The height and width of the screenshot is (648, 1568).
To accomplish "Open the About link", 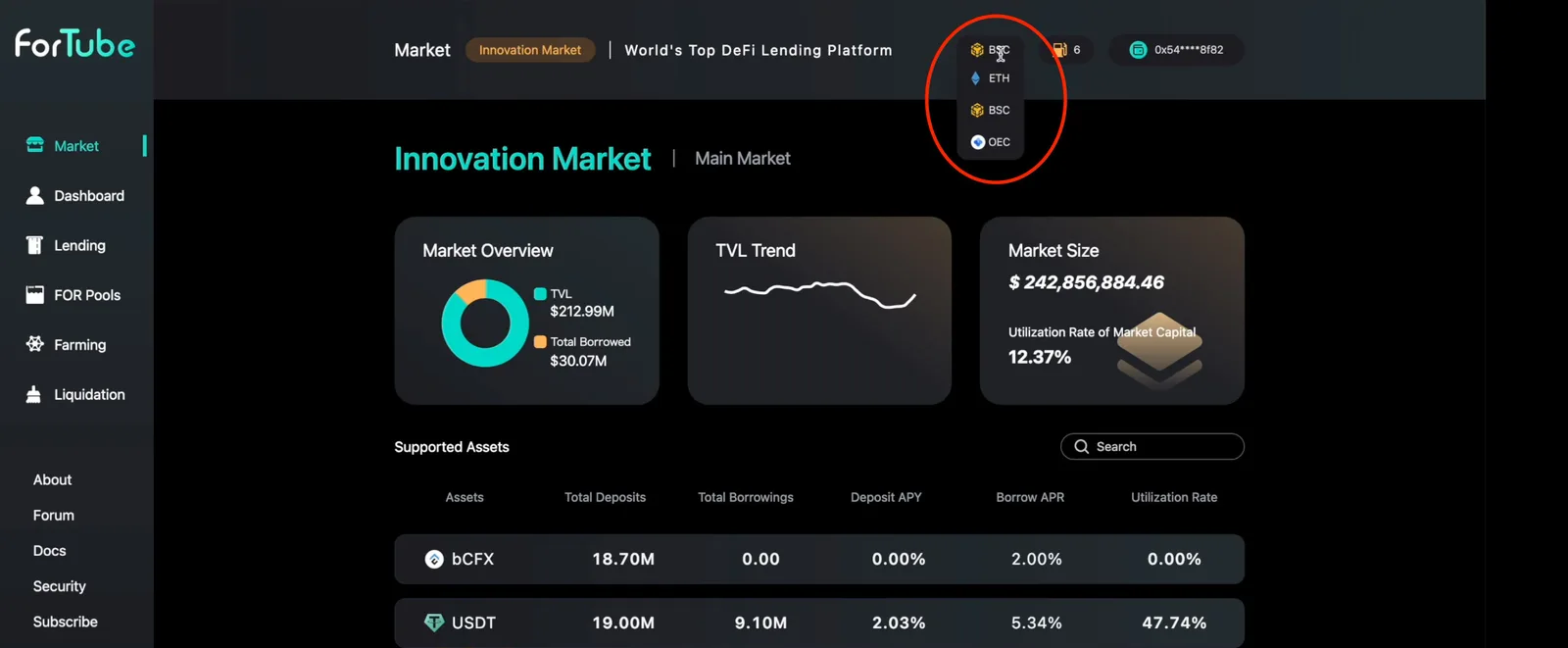I will [x=52, y=480].
